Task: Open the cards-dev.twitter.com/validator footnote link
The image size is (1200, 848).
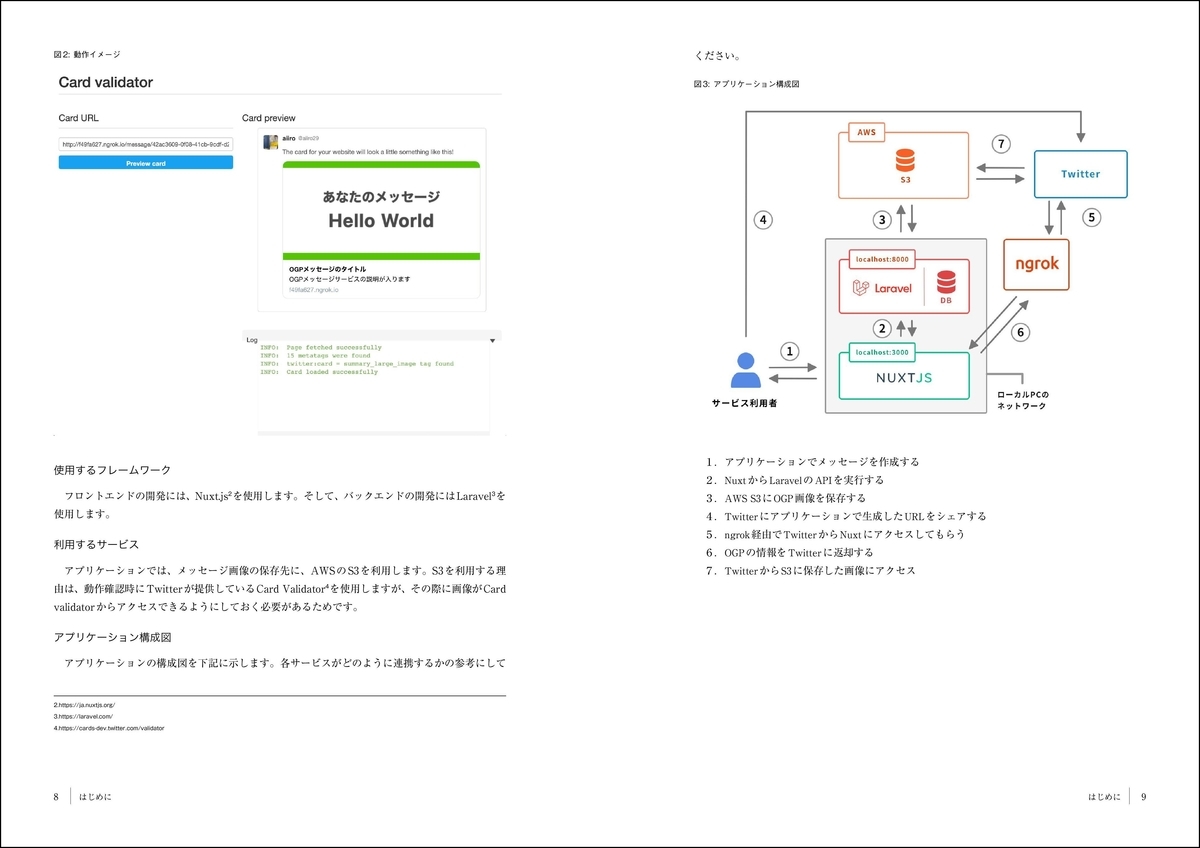Action: pos(110,728)
